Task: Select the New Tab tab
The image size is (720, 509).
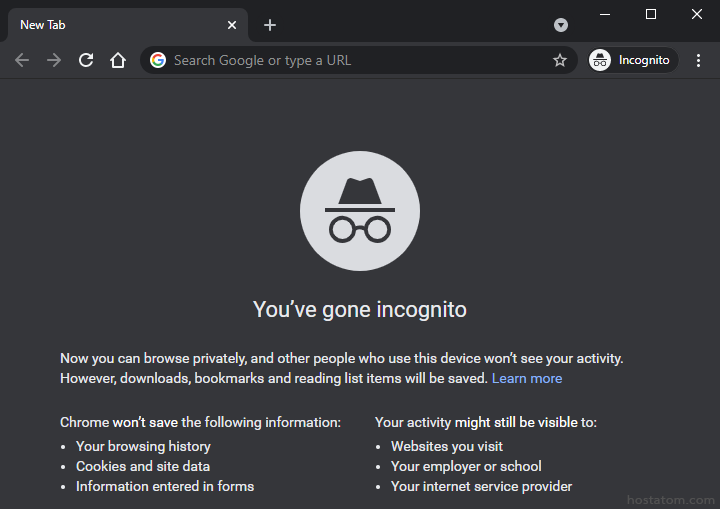Action: tap(110, 25)
